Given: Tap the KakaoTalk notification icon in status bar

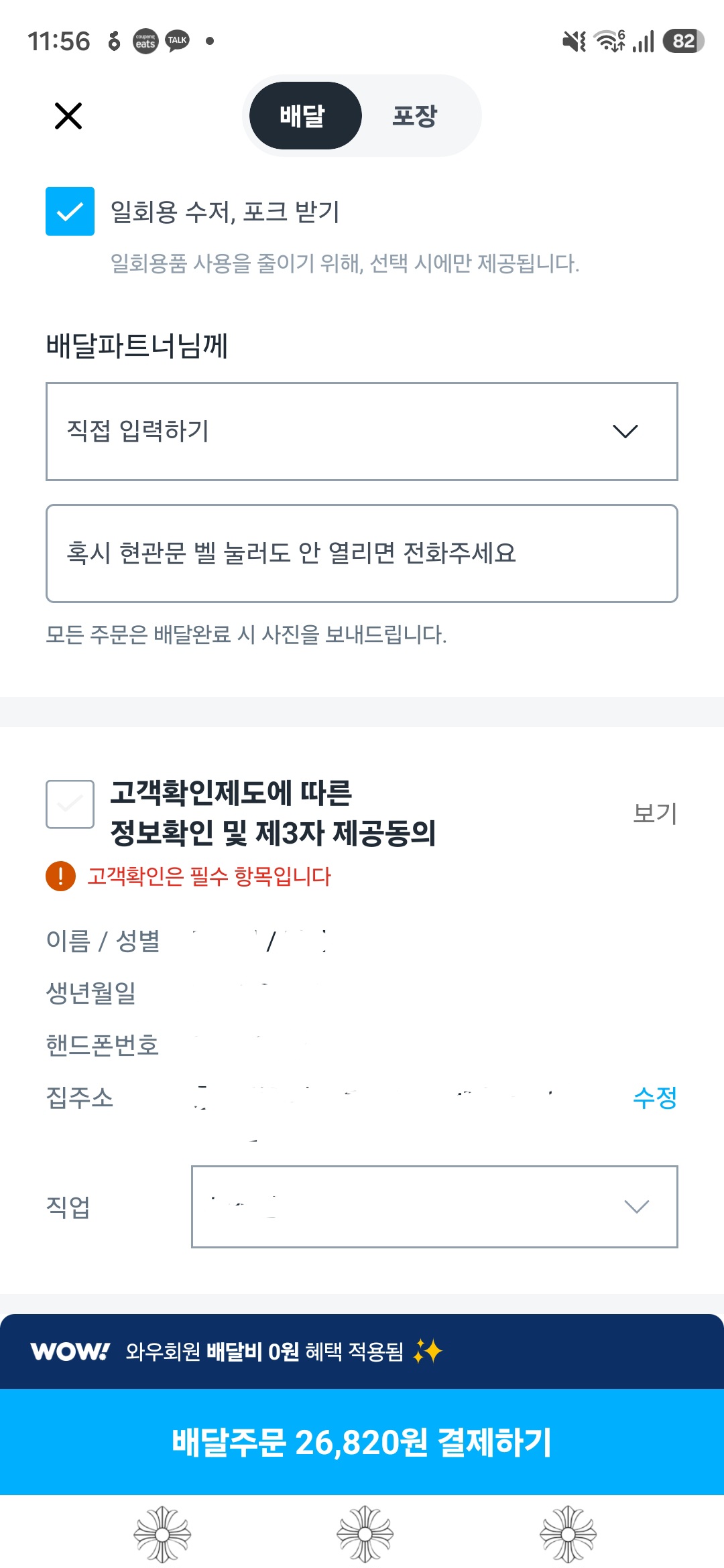Looking at the screenshot, I should point(177,41).
